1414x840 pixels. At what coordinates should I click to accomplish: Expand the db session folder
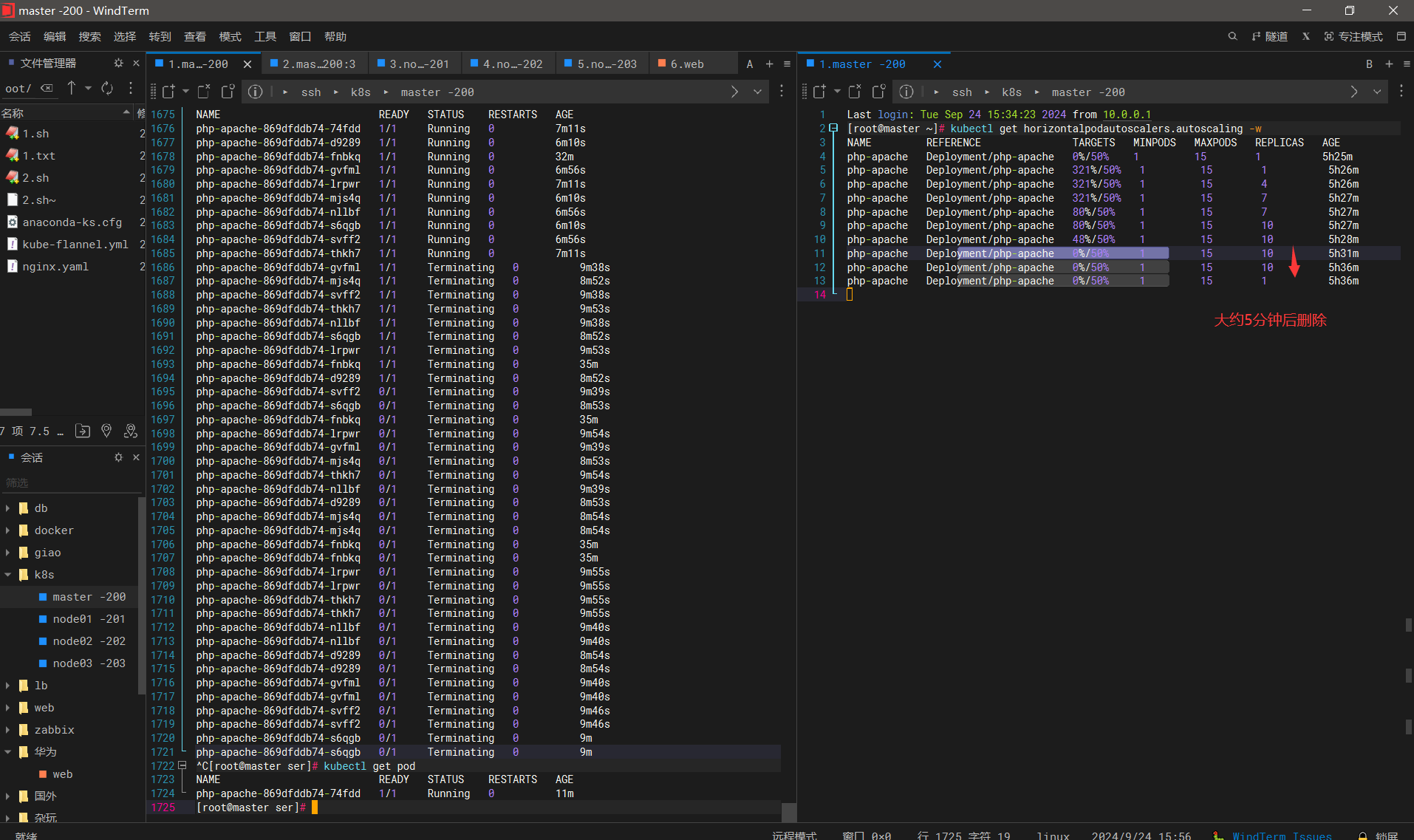(x=7, y=508)
